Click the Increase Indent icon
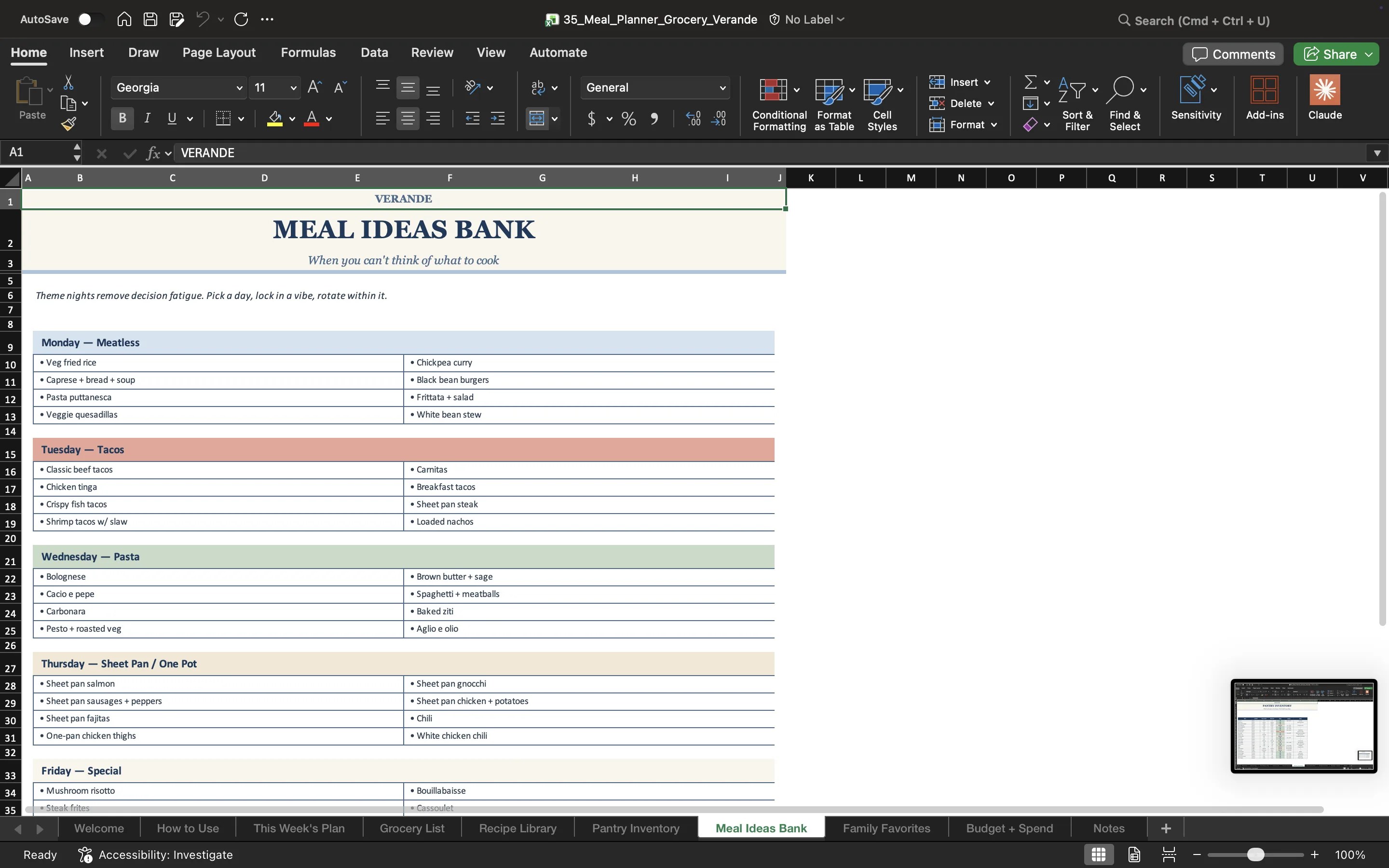The width and height of the screenshot is (1389, 868). 498,118
